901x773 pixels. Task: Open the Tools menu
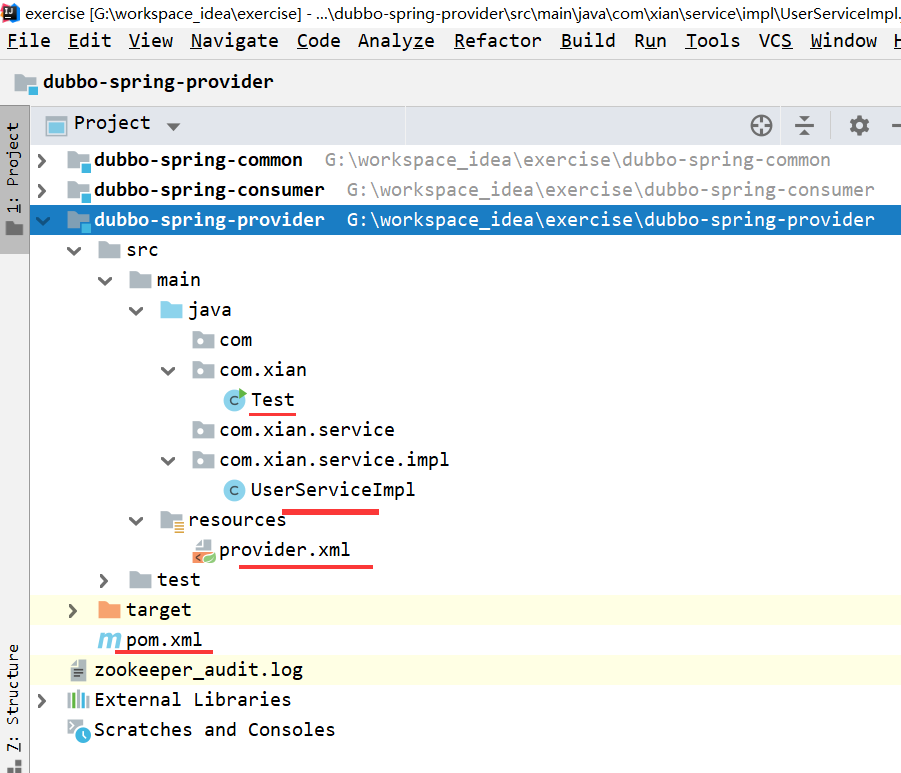coord(713,41)
